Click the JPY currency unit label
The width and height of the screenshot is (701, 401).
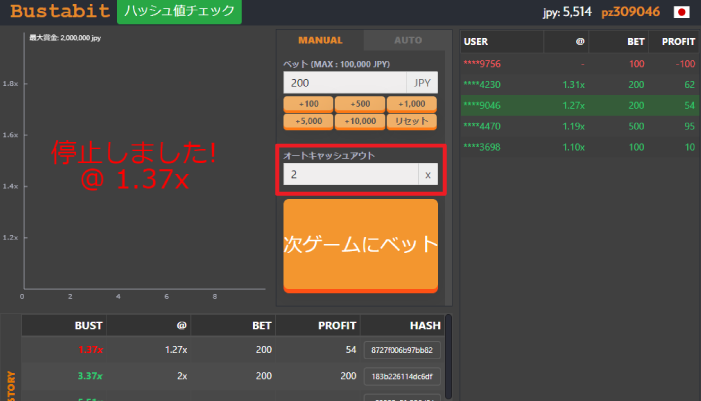[422, 83]
